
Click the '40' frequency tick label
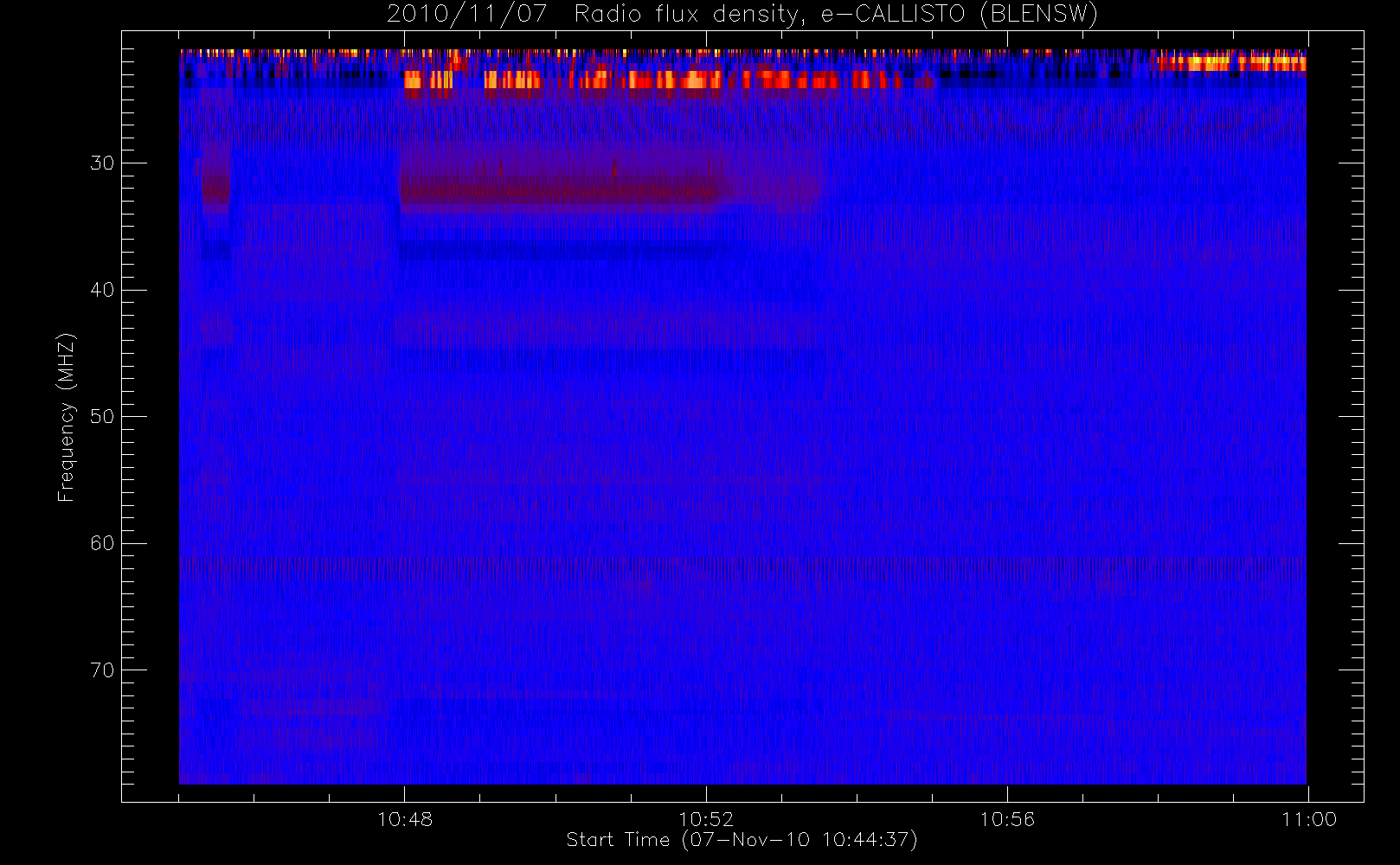[102, 290]
